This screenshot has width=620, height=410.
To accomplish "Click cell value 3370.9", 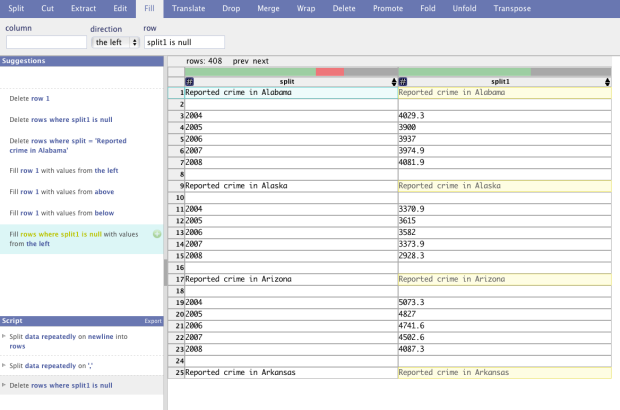I will (x=505, y=209).
